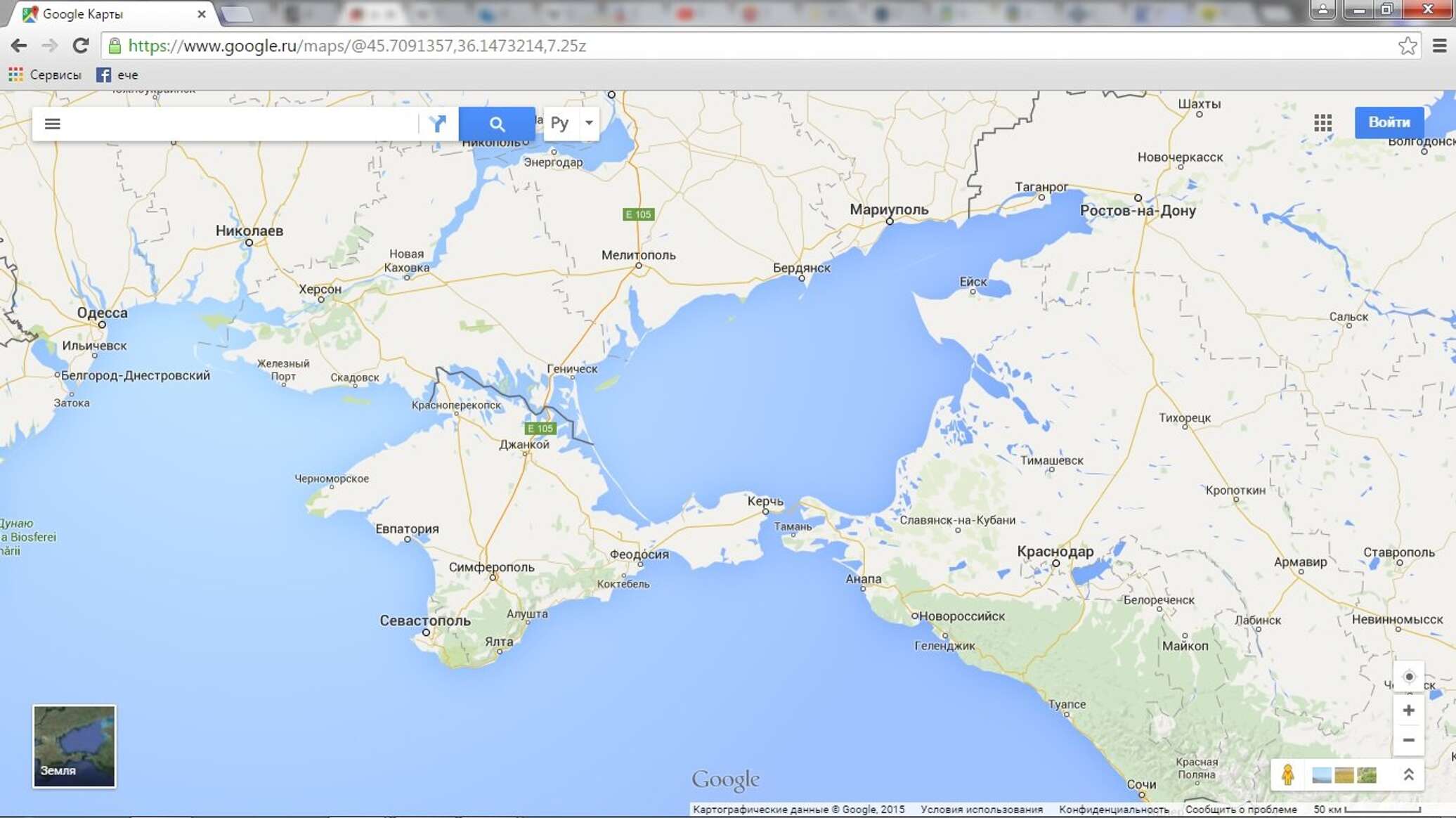Click the Феодосия city label

tap(639, 554)
